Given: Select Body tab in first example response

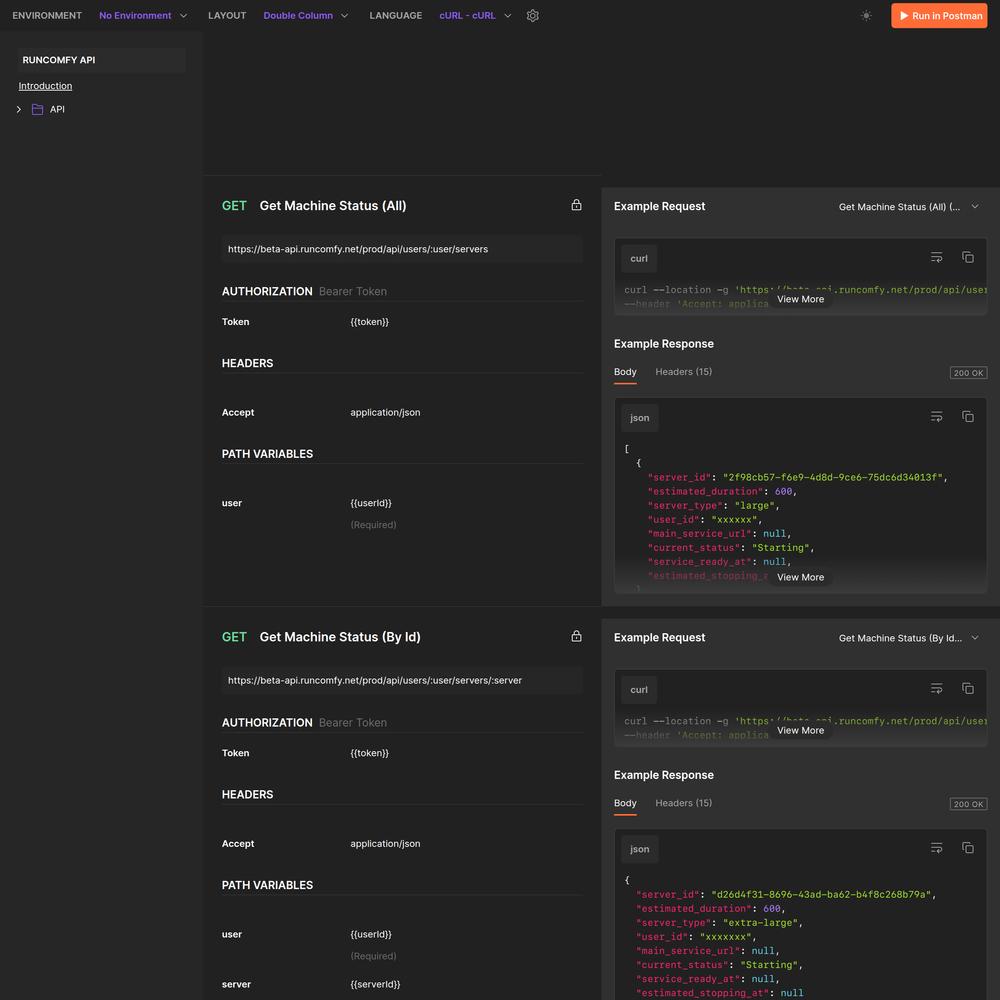Looking at the screenshot, I should pyautogui.click(x=625, y=372).
